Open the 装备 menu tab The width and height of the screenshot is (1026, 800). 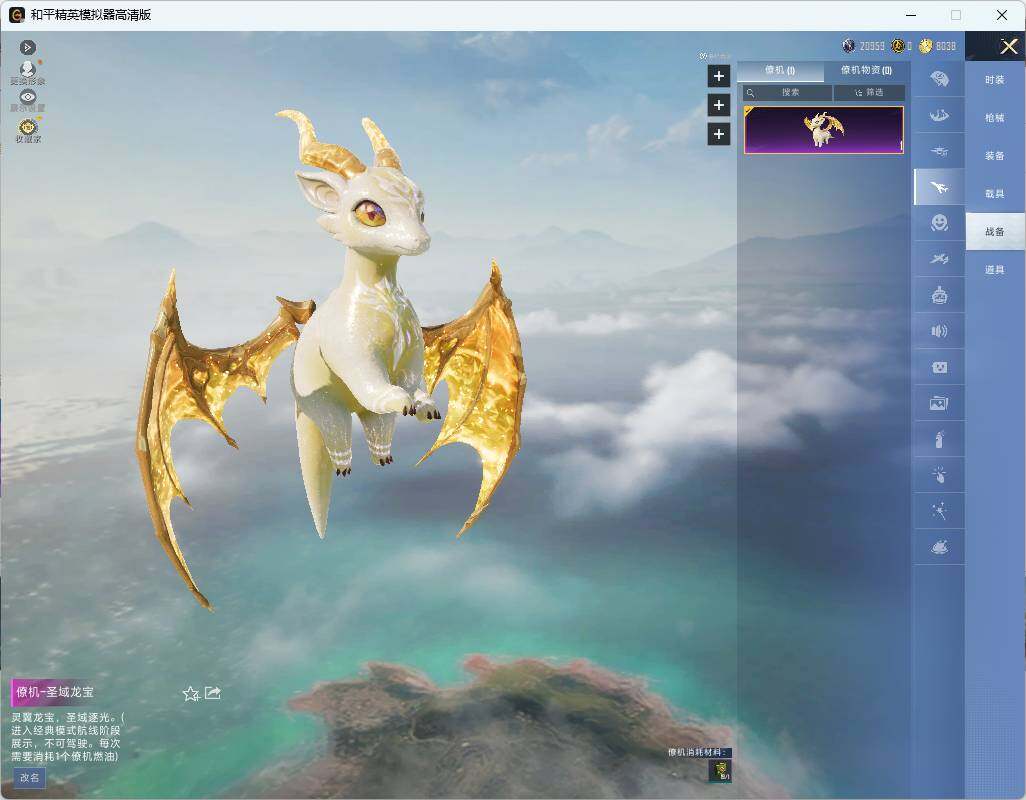[995, 156]
